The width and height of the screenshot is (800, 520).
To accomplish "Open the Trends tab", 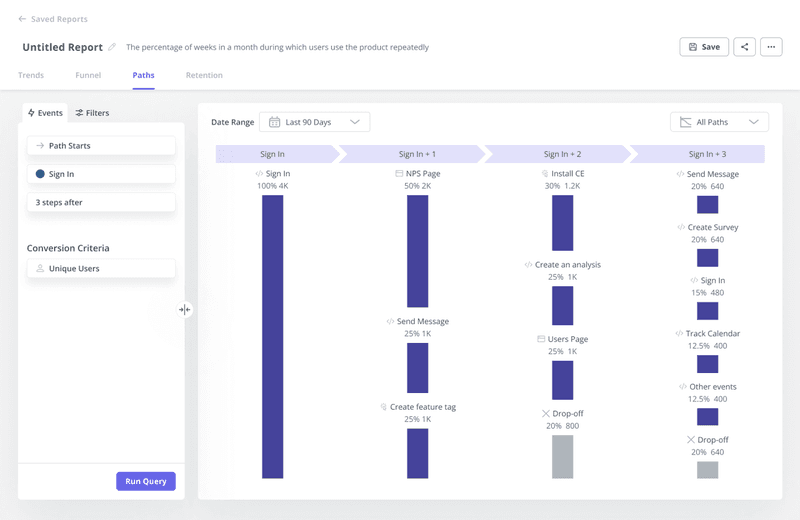I will (x=31, y=75).
